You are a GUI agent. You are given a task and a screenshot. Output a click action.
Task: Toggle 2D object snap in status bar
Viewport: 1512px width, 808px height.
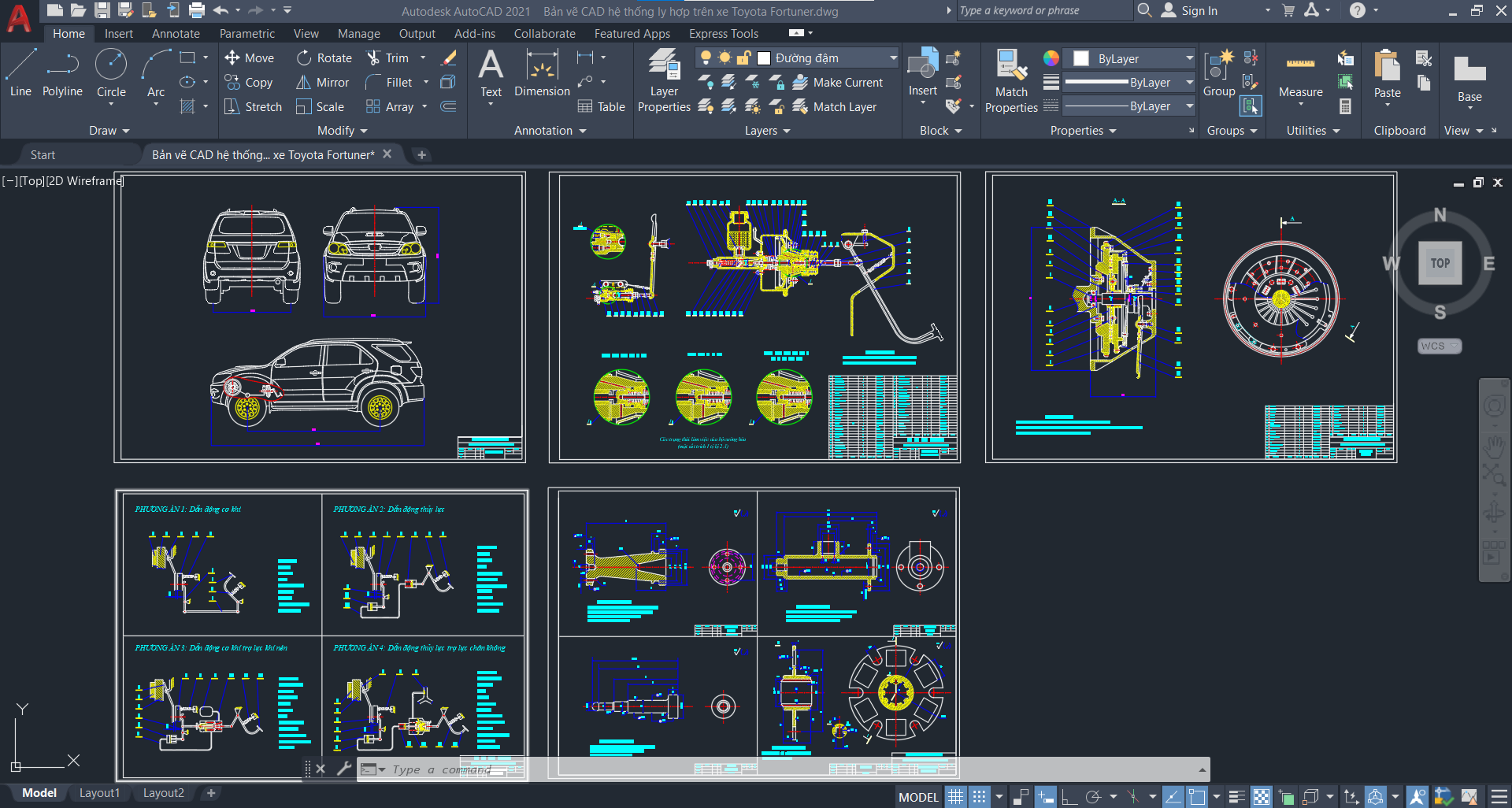(x=1197, y=796)
